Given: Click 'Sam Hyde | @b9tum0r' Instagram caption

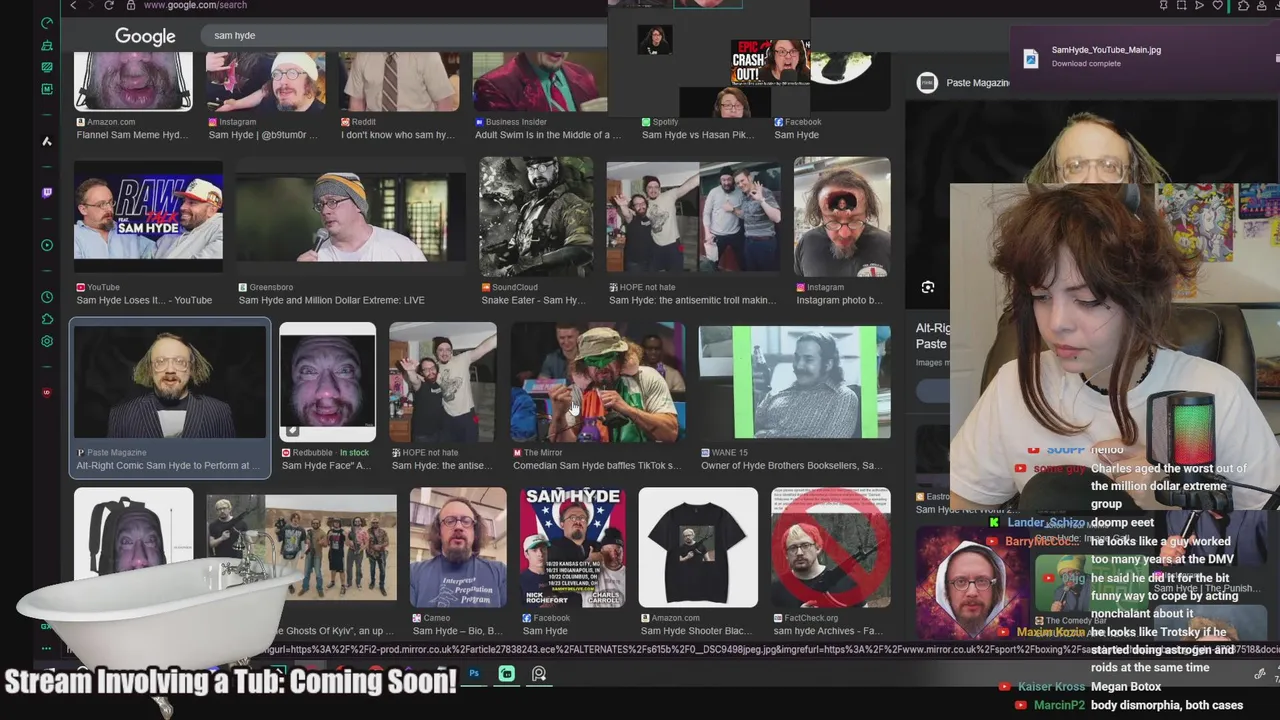Looking at the screenshot, I should click(x=263, y=135).
